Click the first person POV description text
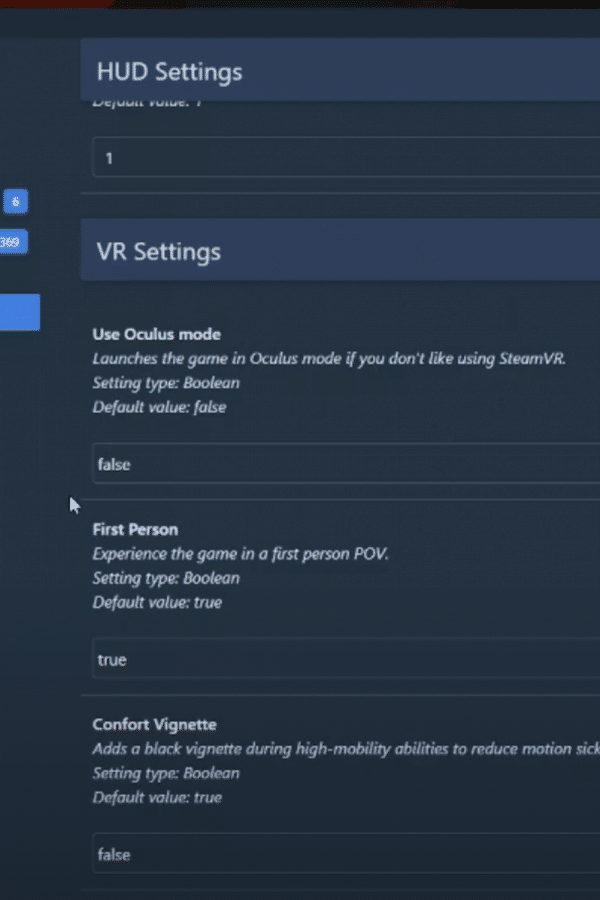This screenshot has height=900, width=600. pos(240,554)
